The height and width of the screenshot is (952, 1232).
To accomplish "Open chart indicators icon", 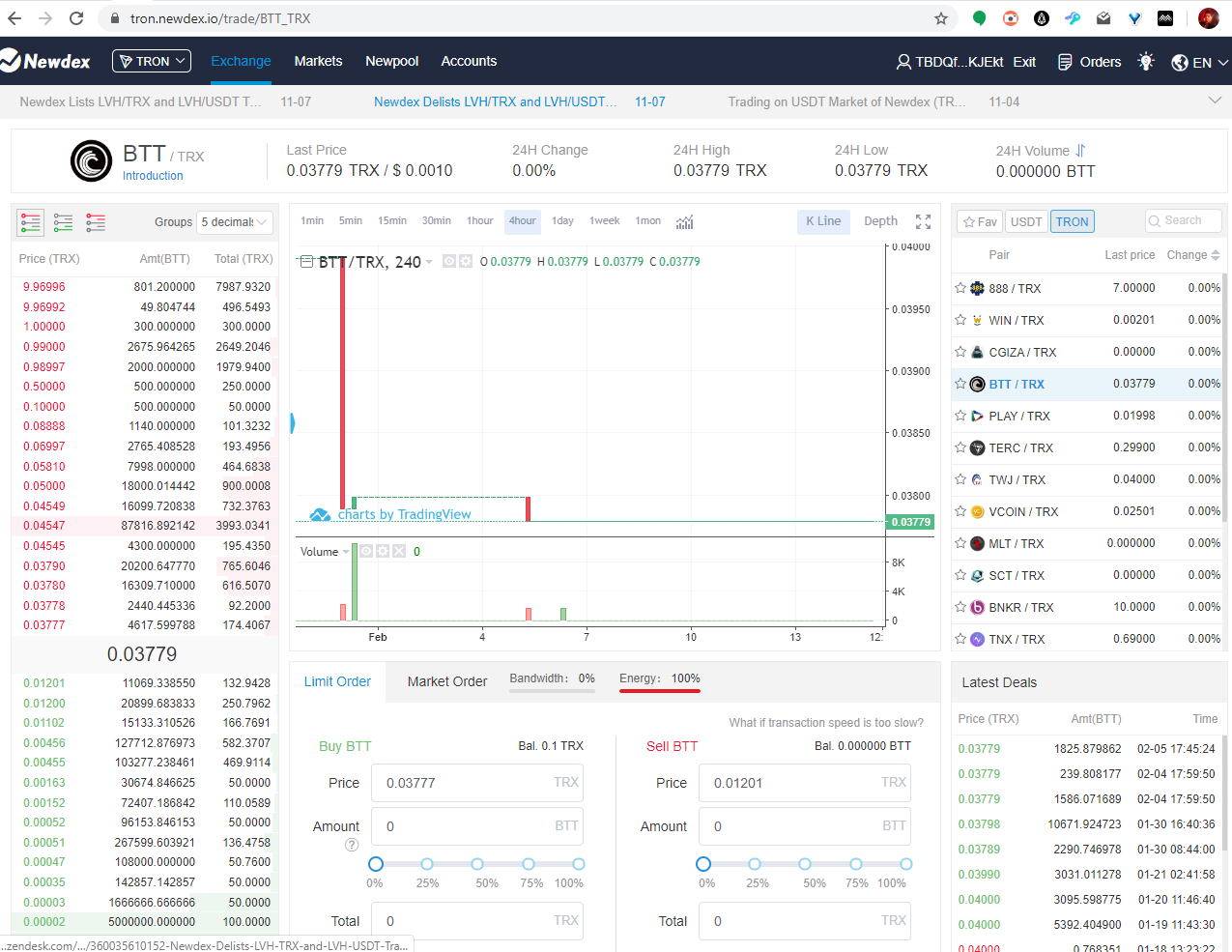I will (x=684, y=221).
